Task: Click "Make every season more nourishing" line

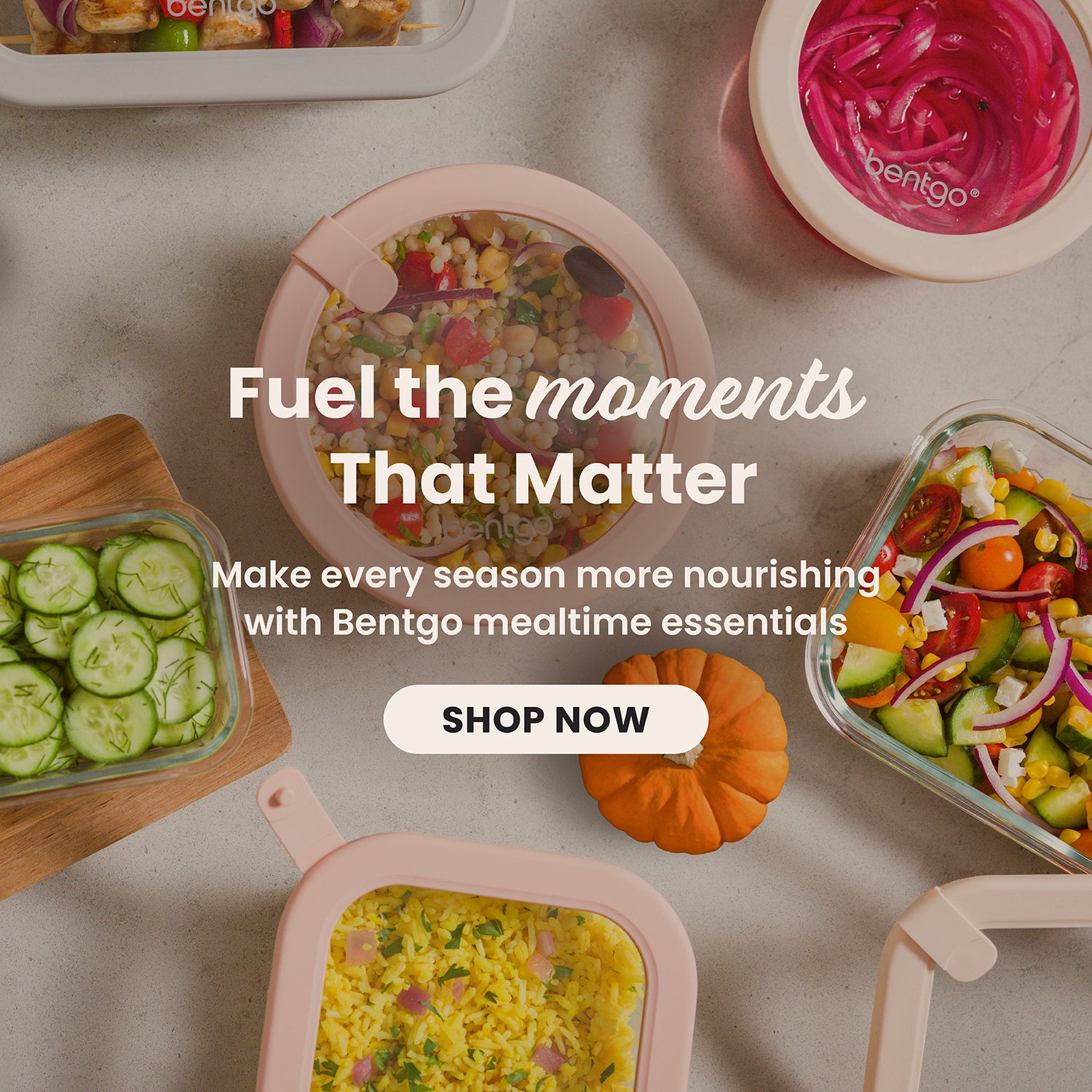Action: pos(546,576)
